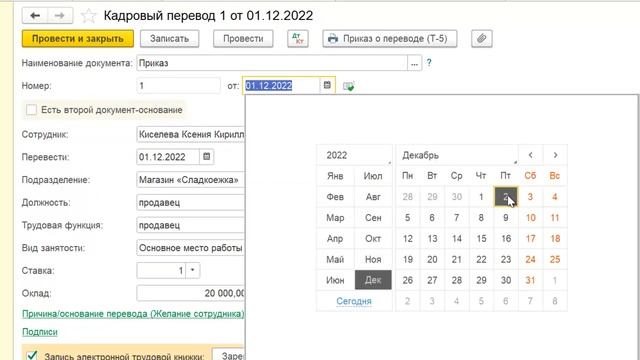Click Должность field продавец
Image resolution: width=640 pixels, height=360 pixels.
[x=191, y=202]
